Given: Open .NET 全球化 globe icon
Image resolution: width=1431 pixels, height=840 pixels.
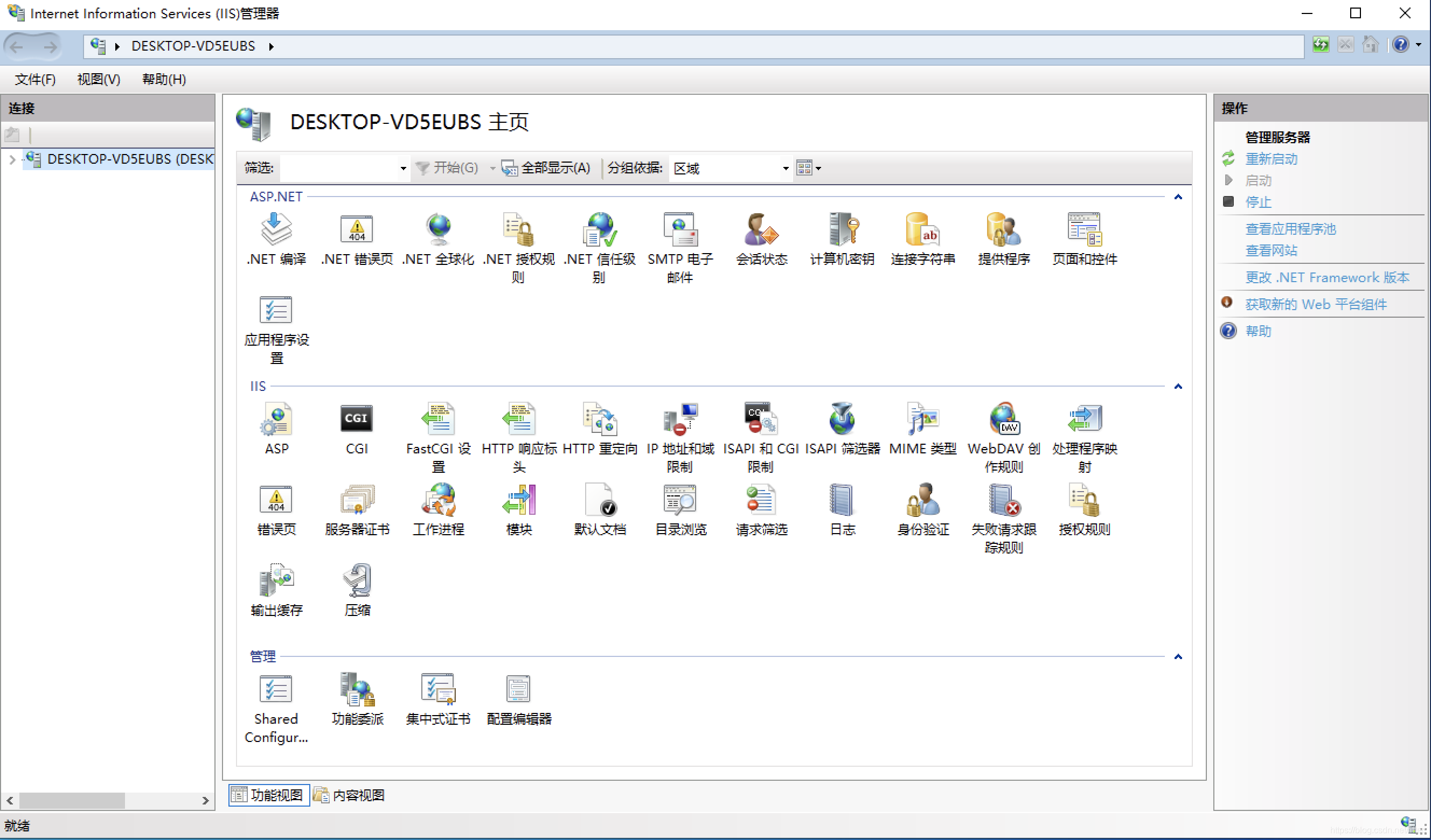Looking at the screenshot, I should coord(439,229).
